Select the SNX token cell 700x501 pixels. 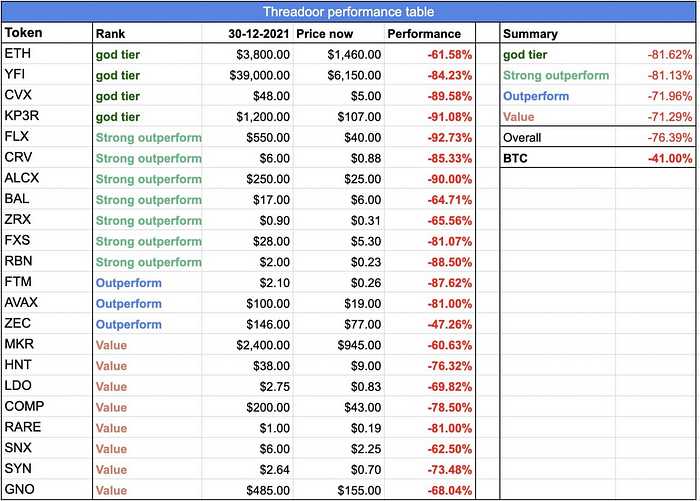(47, 448)
